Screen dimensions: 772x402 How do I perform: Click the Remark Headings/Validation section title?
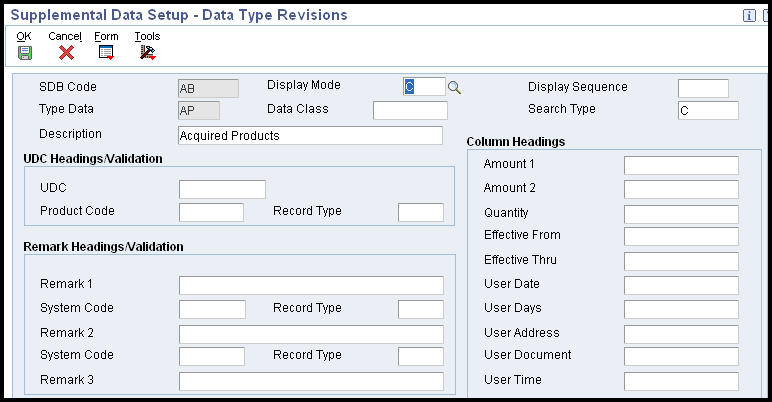coord(103,247)
